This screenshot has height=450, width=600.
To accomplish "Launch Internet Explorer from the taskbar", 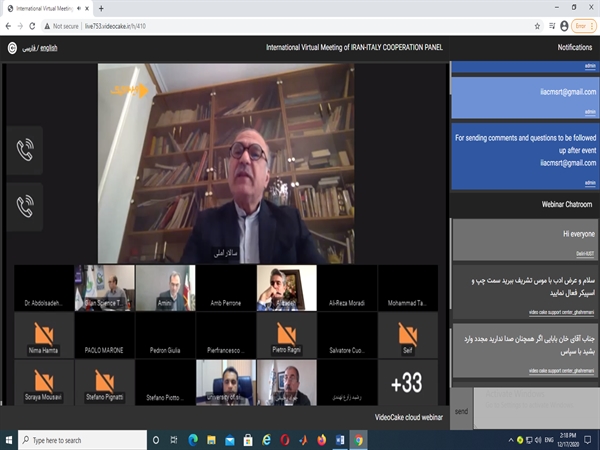I will [266, 440].
